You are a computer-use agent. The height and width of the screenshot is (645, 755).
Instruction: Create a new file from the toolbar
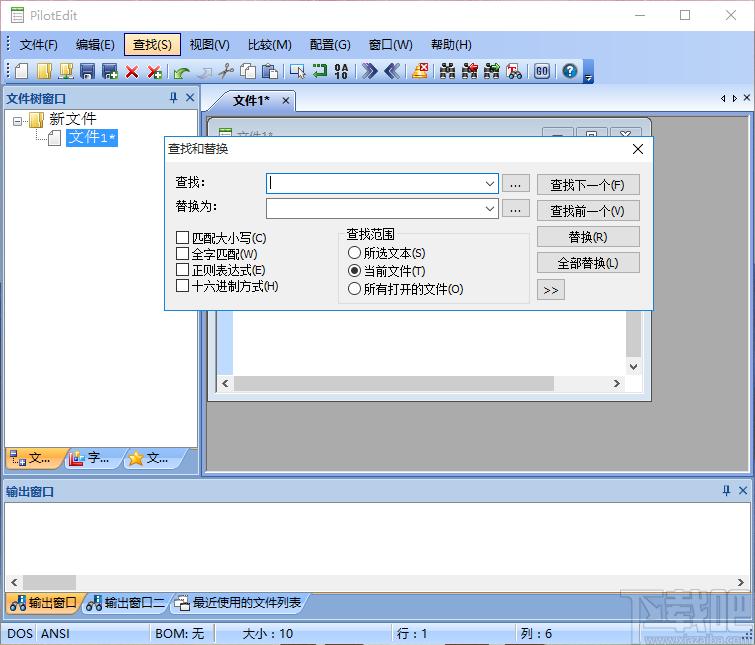coord(21,71)
